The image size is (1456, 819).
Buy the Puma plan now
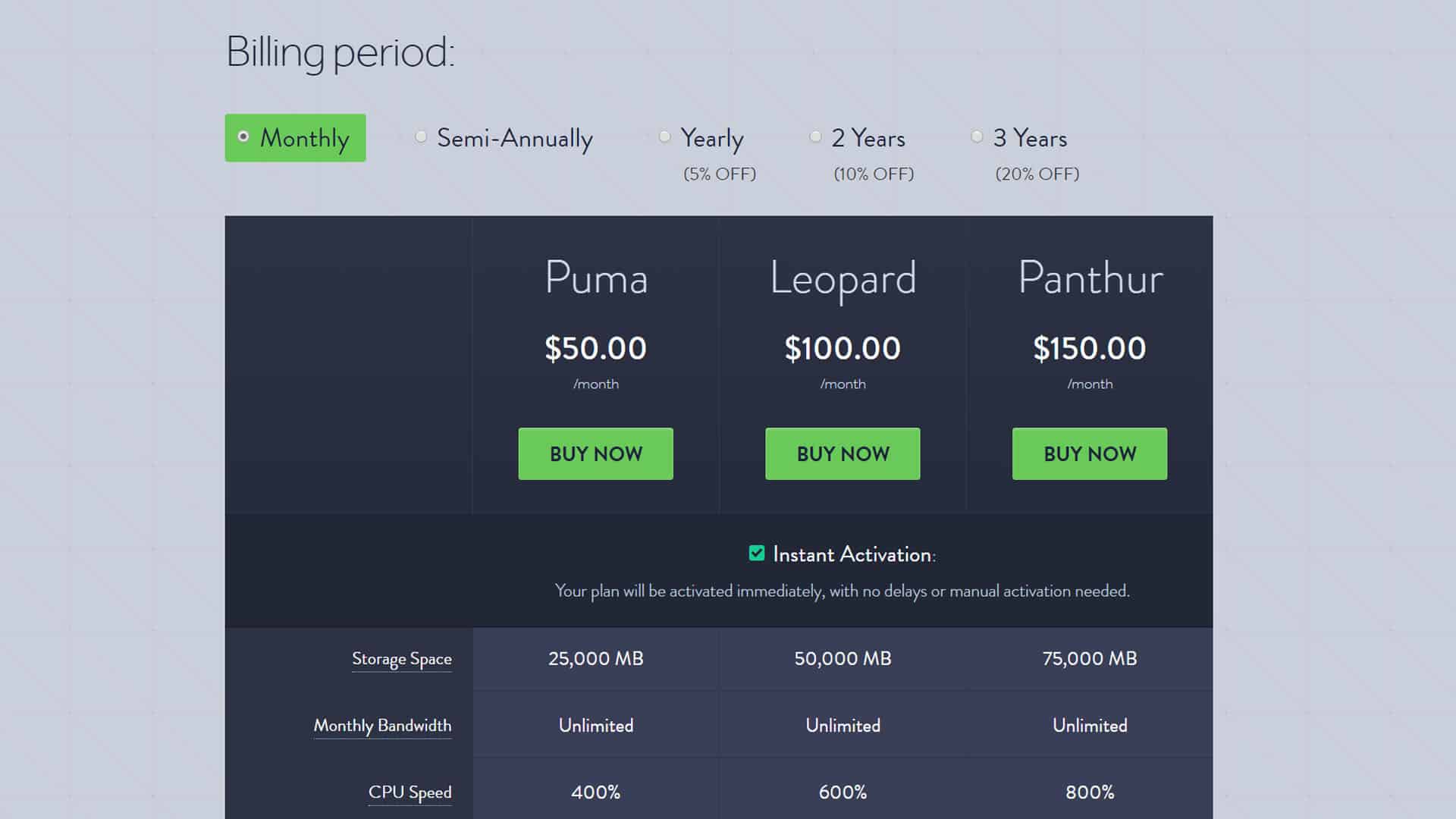tap(595, 453)
